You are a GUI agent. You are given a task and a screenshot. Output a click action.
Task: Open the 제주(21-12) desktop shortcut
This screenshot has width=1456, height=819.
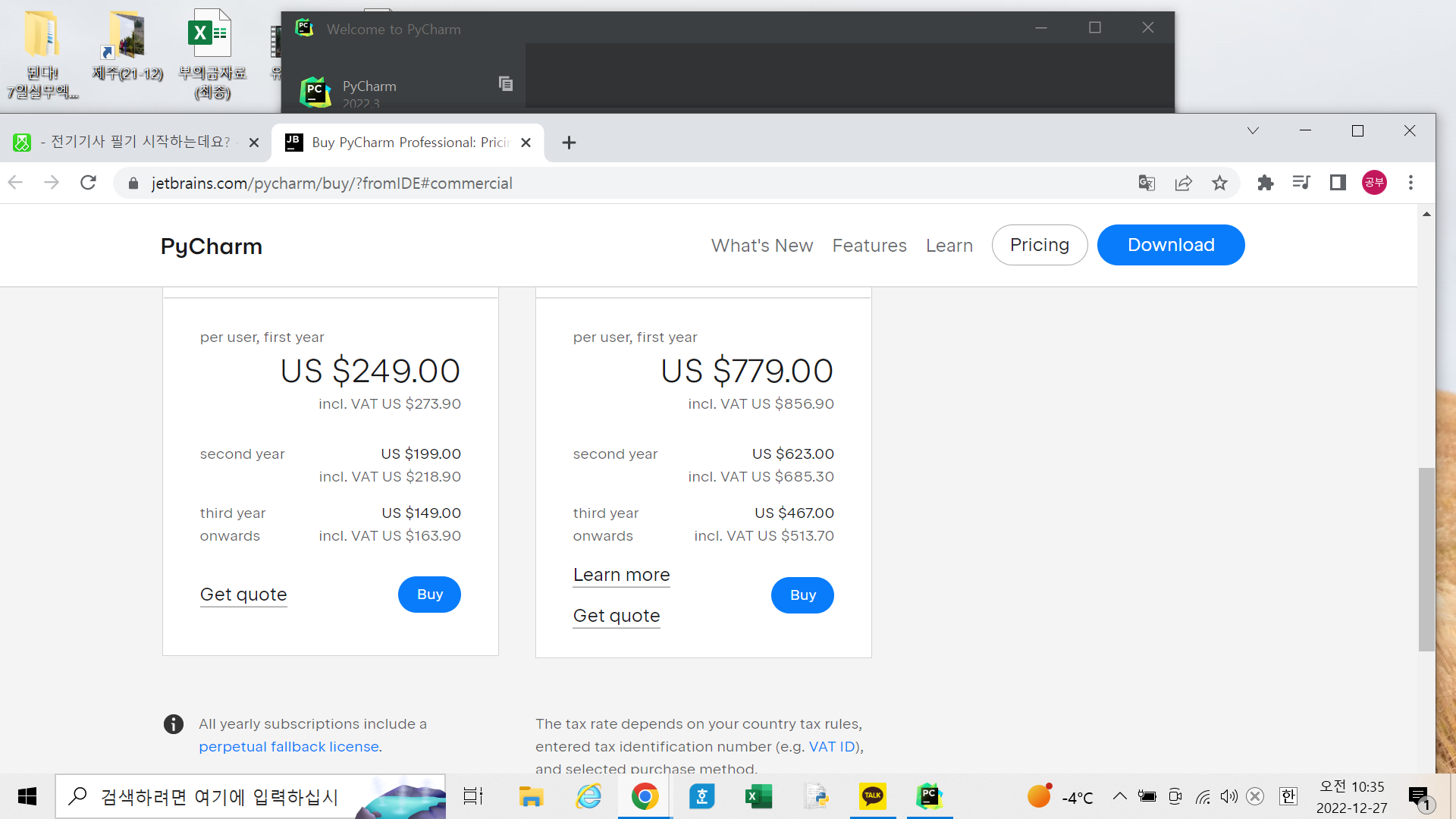tap(127, 45)
